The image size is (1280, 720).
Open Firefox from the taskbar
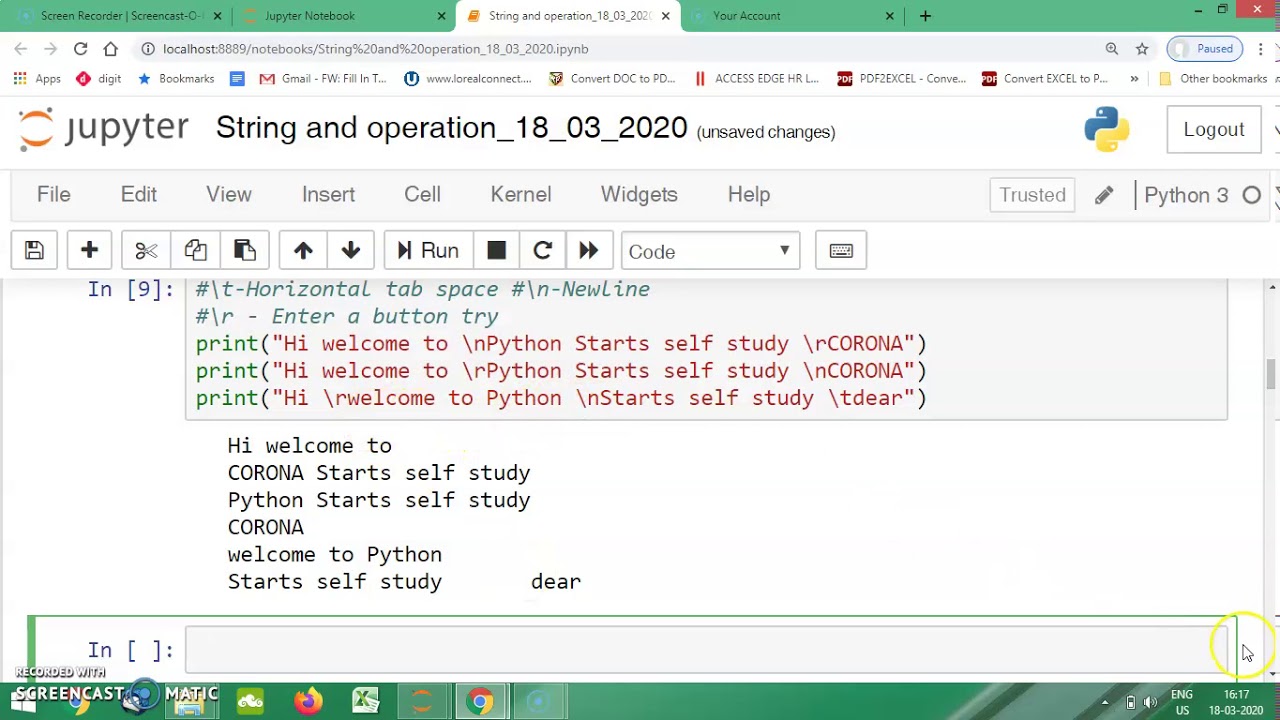click(x=308, y=701)
